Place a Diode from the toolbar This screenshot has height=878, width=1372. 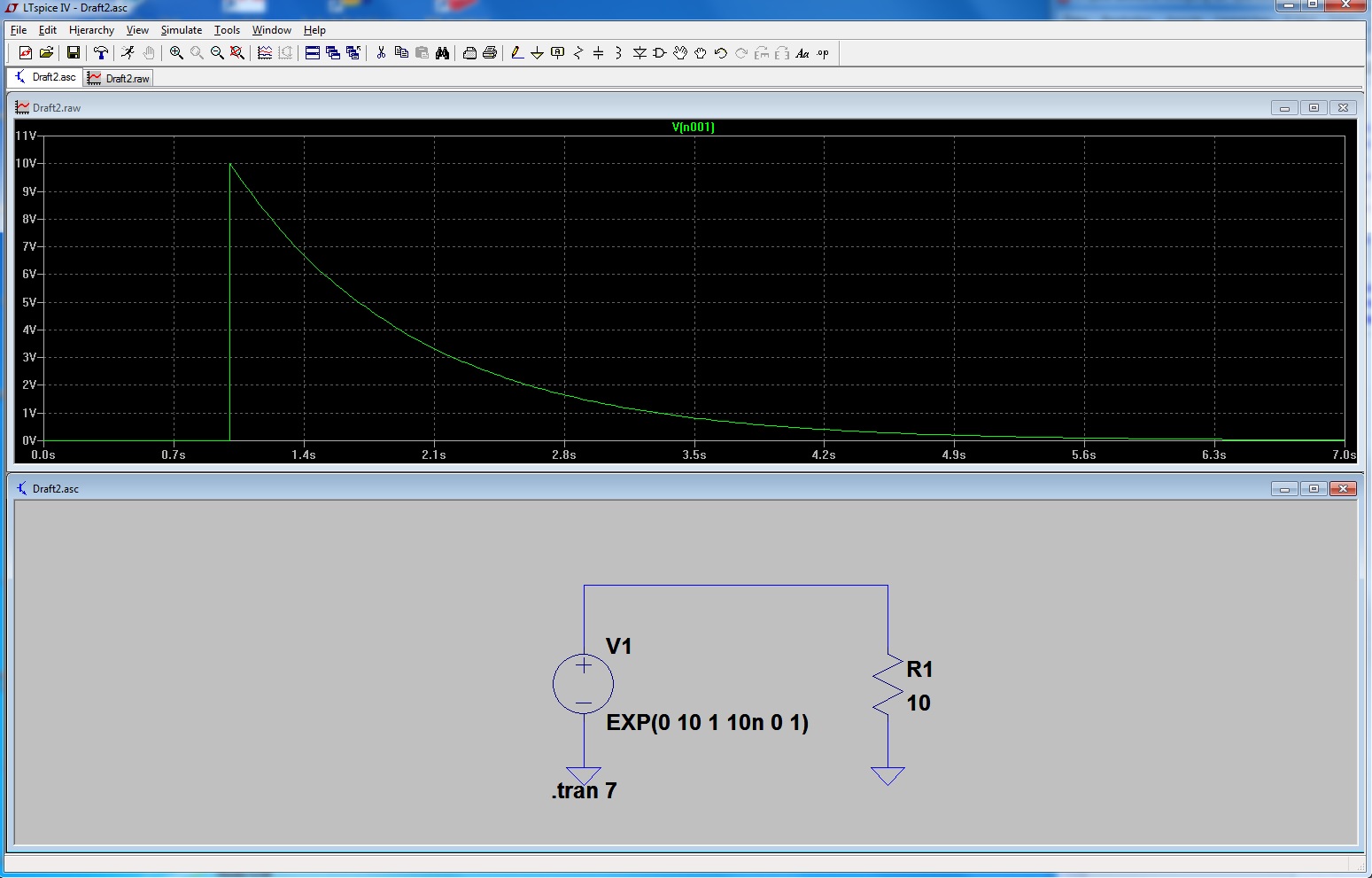pyautogui.click(x=639, y=53)
